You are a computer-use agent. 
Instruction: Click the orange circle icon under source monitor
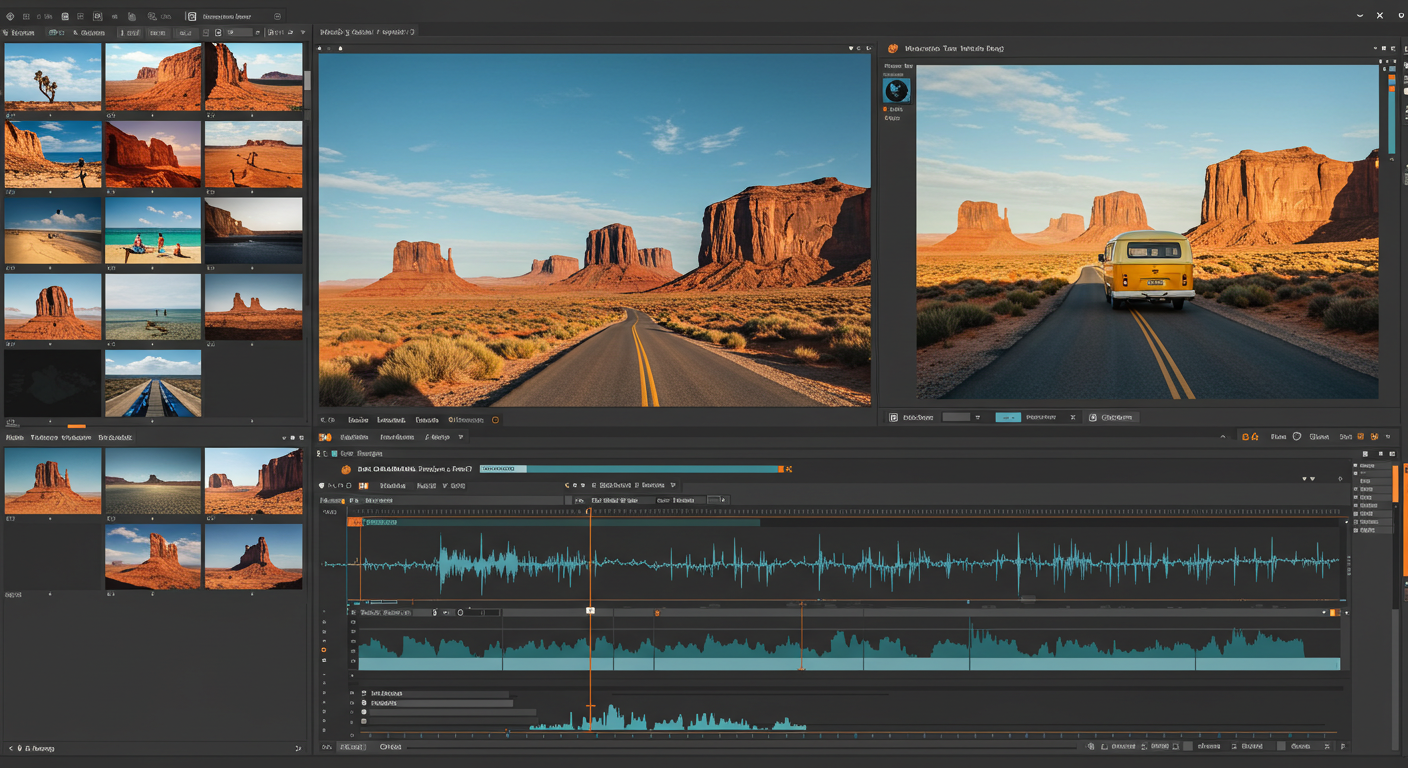click(495, 420)
